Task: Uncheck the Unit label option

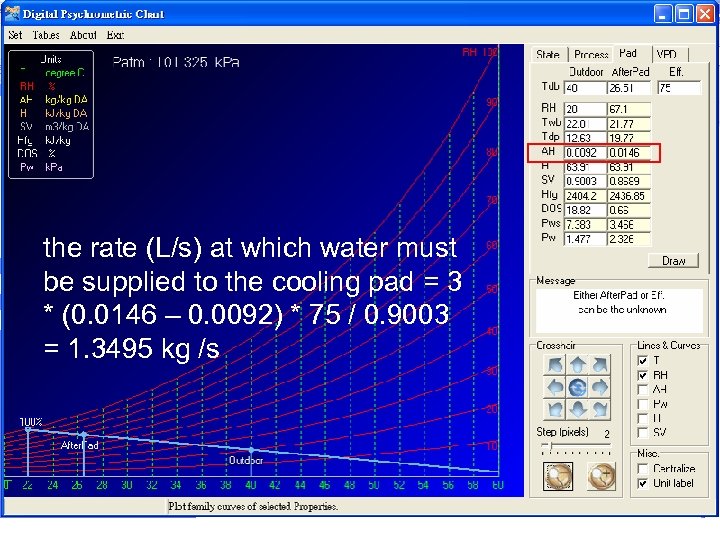Action: coord(643,483)
